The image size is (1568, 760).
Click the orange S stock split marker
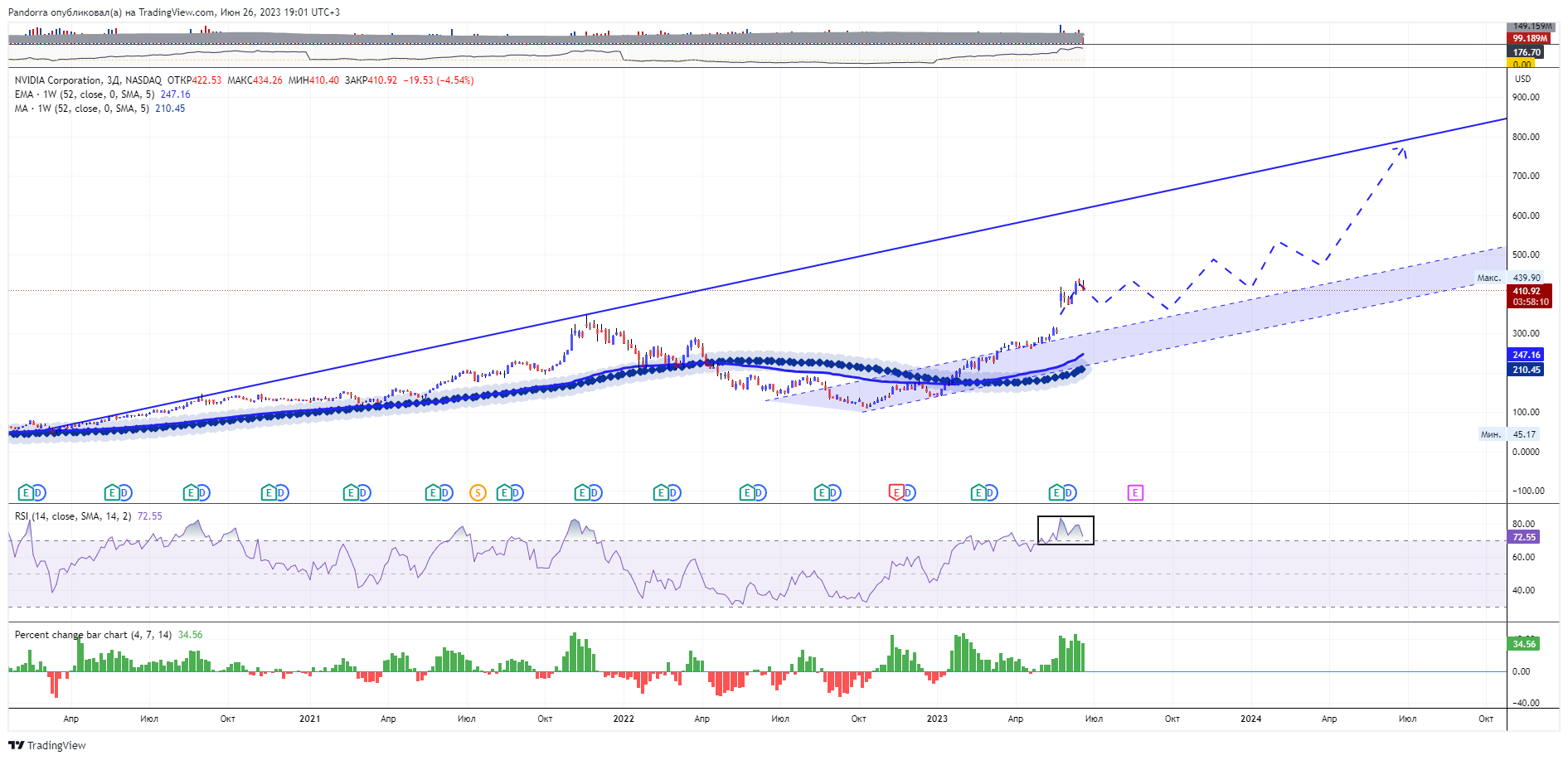(x=478, y=493)
